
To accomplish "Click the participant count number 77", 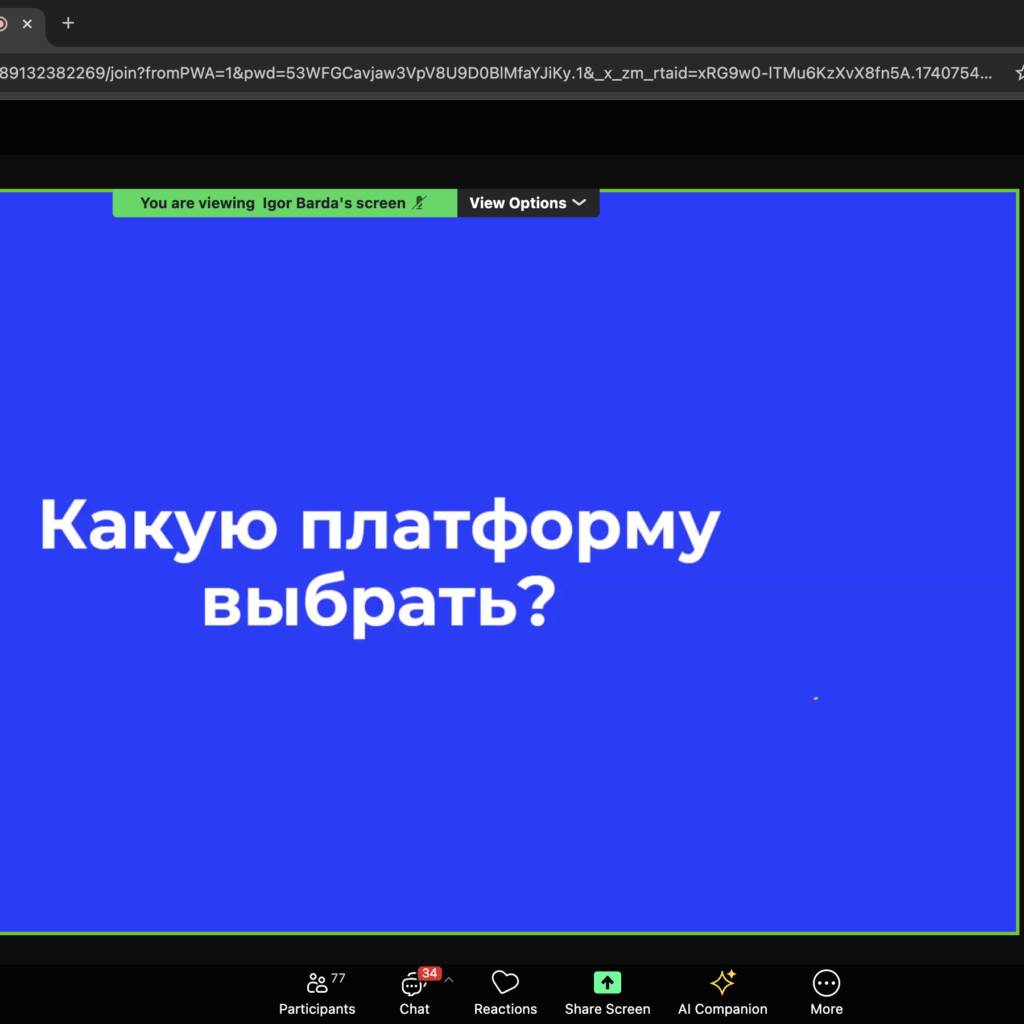I will tap(338, 978).
